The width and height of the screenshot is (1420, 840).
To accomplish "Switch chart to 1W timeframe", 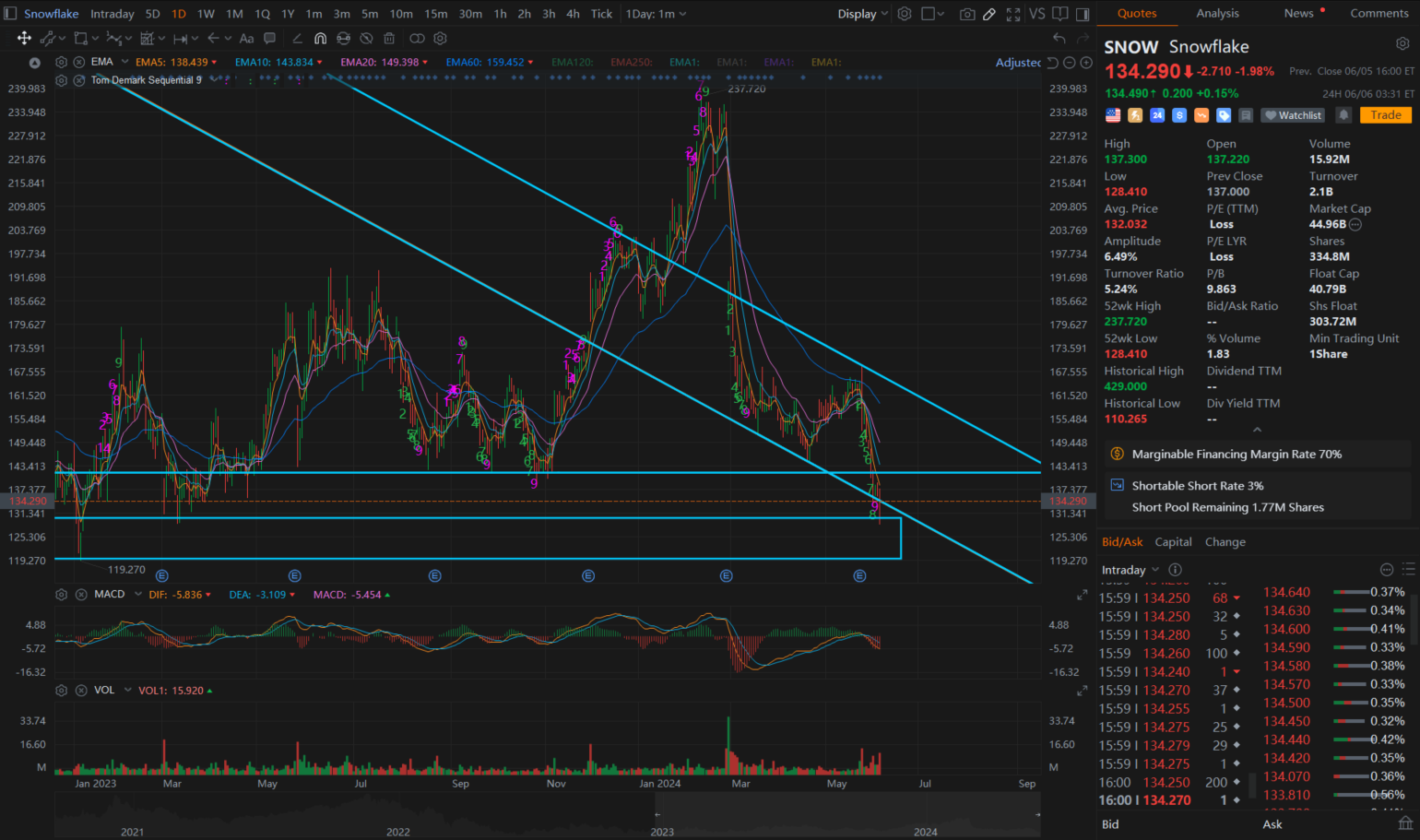I will [206, 14].
